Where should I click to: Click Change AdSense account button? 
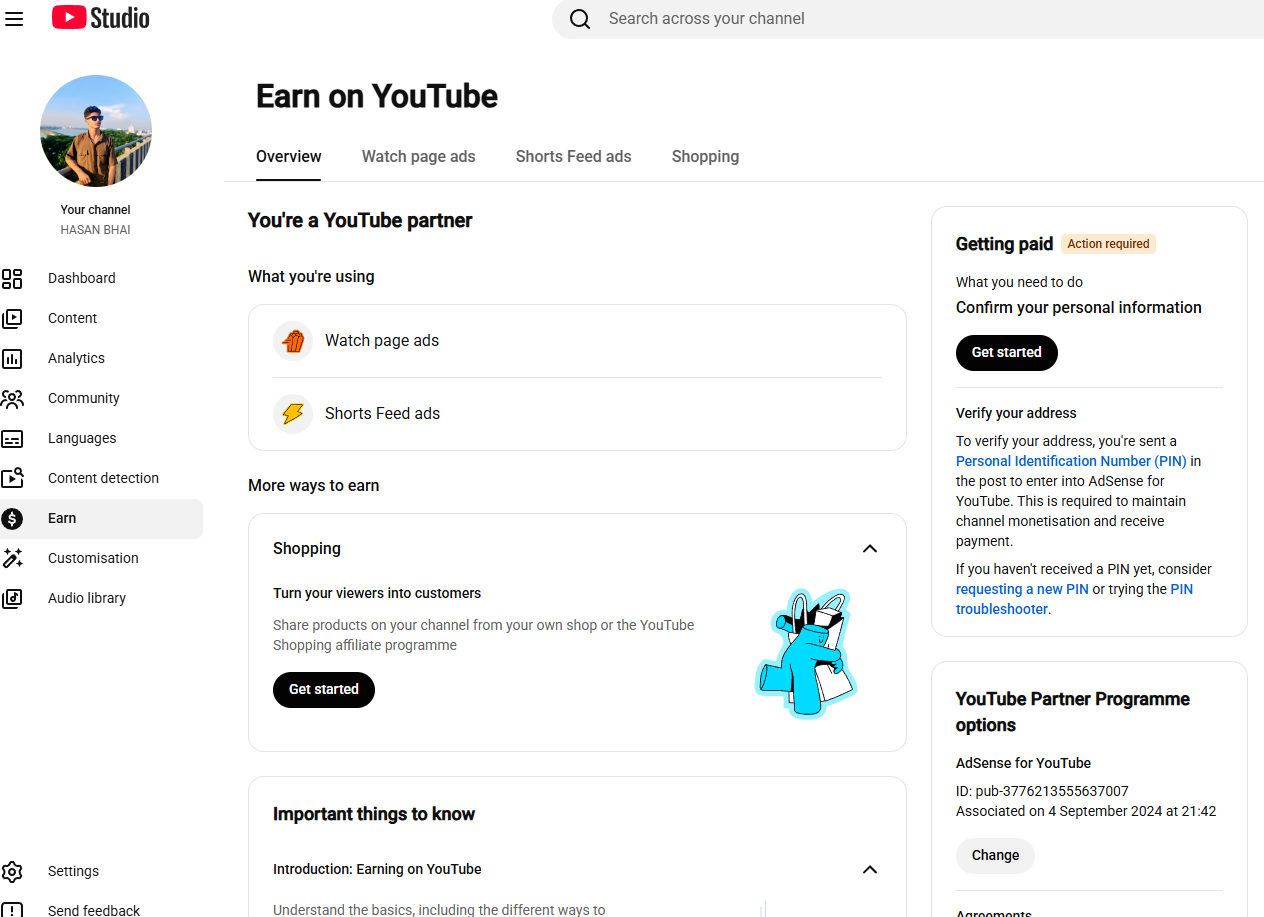tap(995, 856)
